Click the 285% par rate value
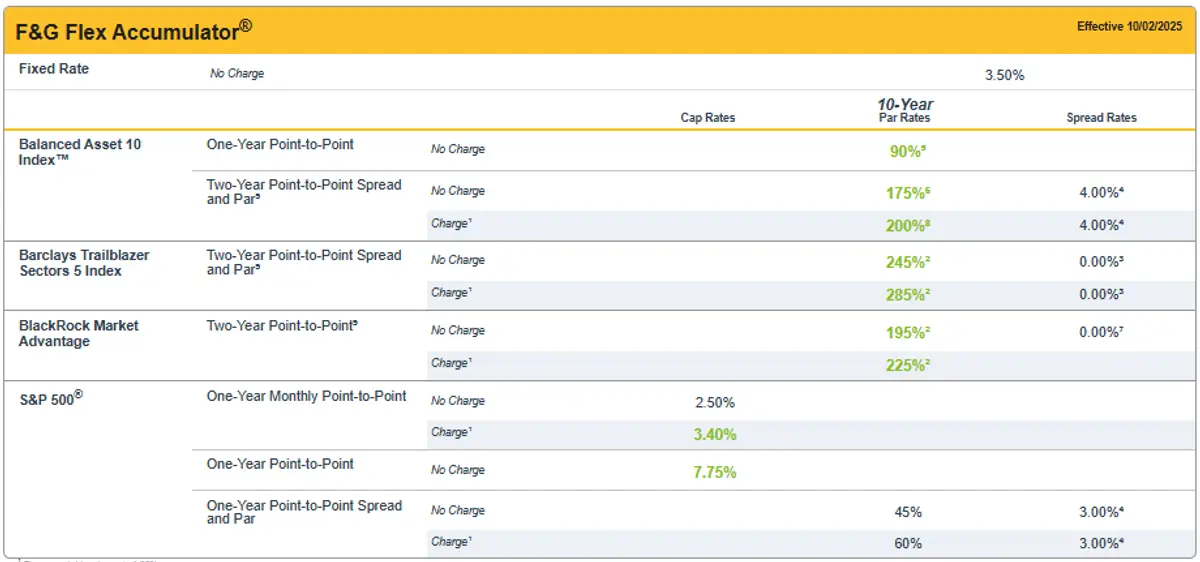 (908, 295)
